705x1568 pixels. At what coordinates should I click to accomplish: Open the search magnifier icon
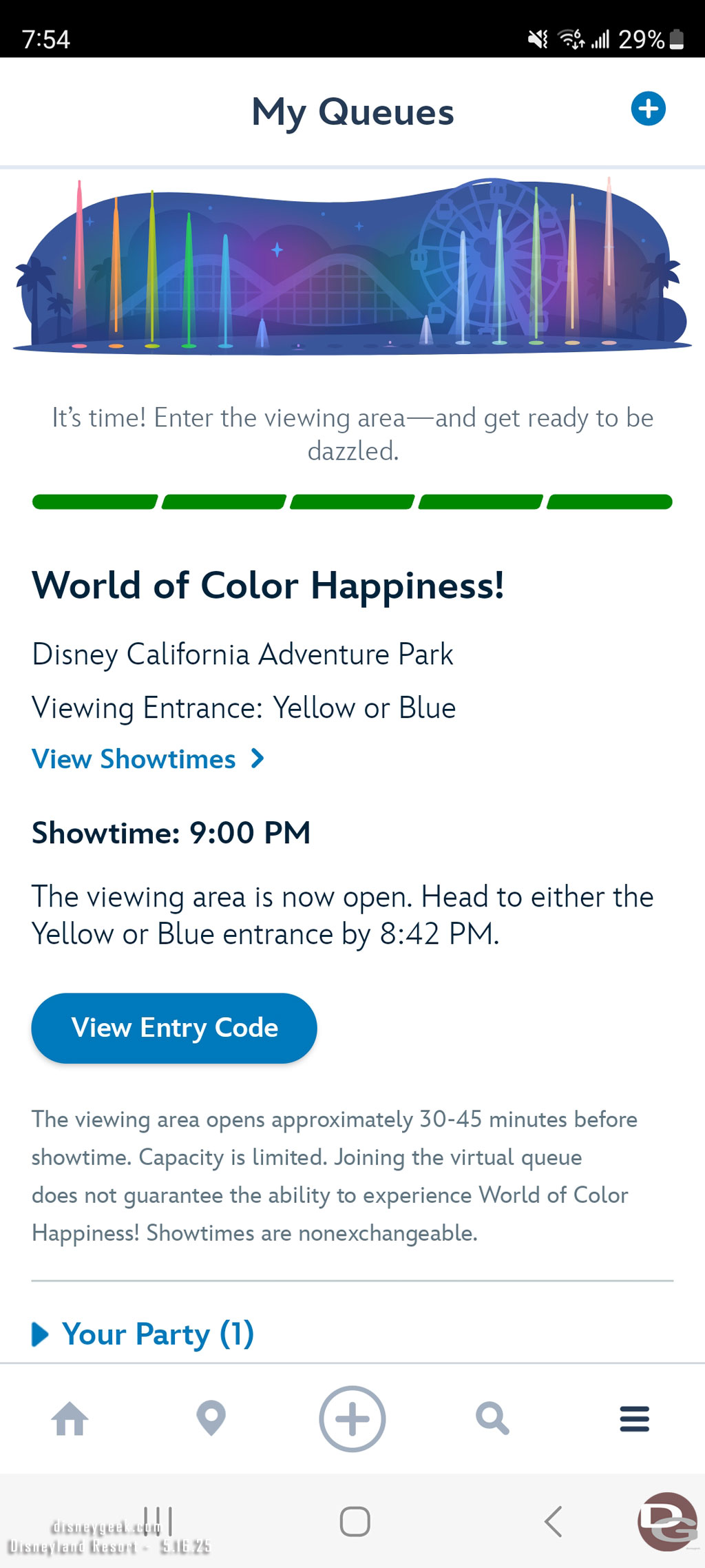click(493, 1419)
